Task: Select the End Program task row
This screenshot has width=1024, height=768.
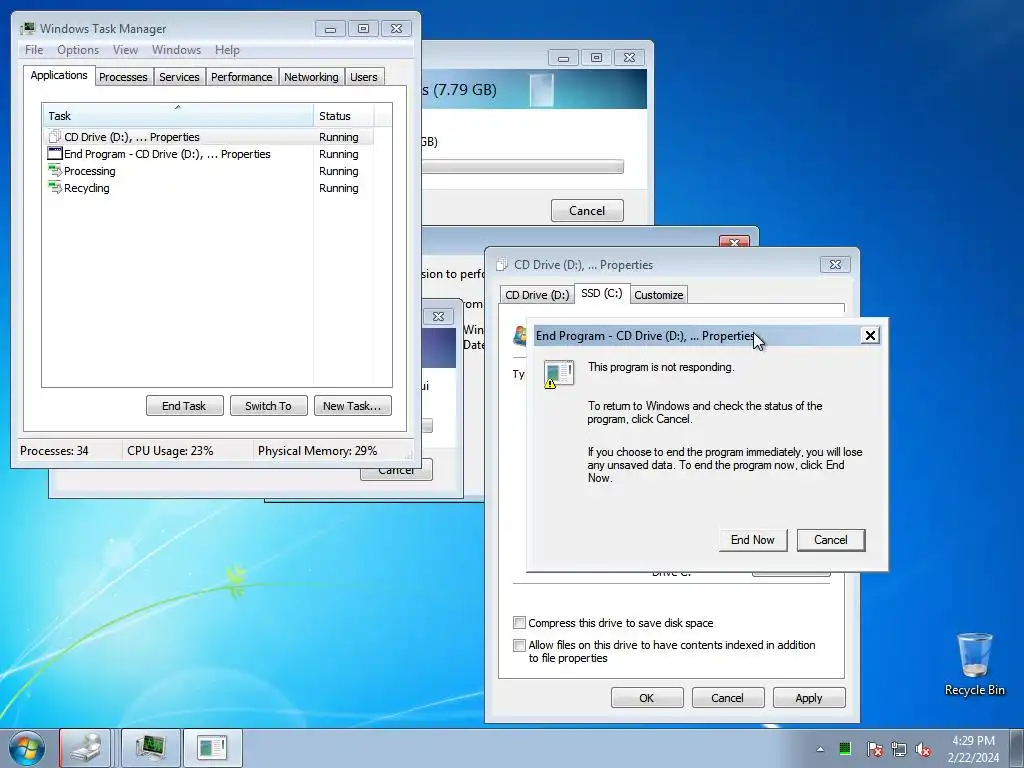Action: point(209,153)
